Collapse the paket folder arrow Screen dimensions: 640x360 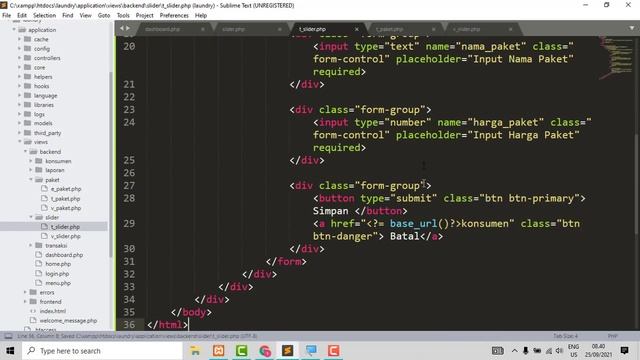(31, 180)
